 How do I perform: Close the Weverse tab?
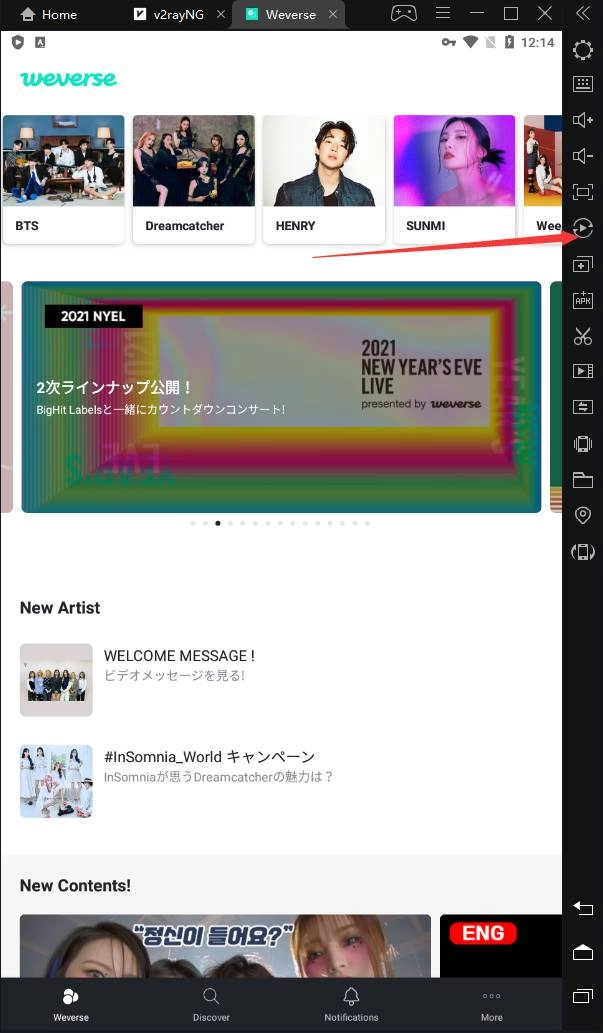[334, 14]
